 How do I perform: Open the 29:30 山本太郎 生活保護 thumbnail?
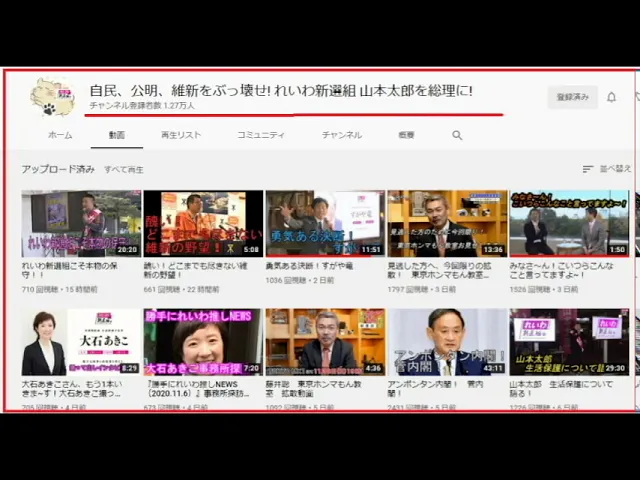(x=569, y=342)
